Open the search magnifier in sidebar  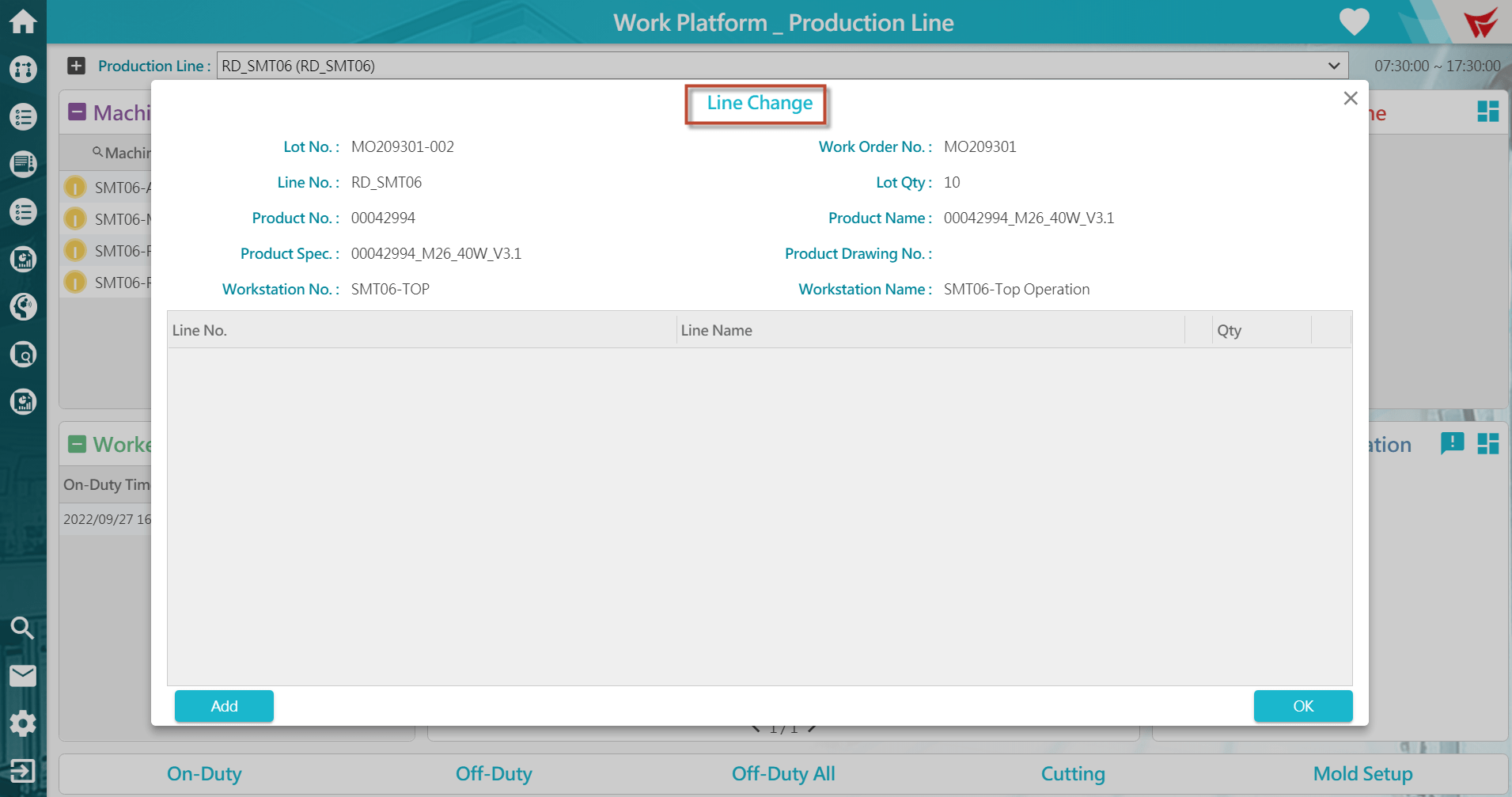click(22, 628)
